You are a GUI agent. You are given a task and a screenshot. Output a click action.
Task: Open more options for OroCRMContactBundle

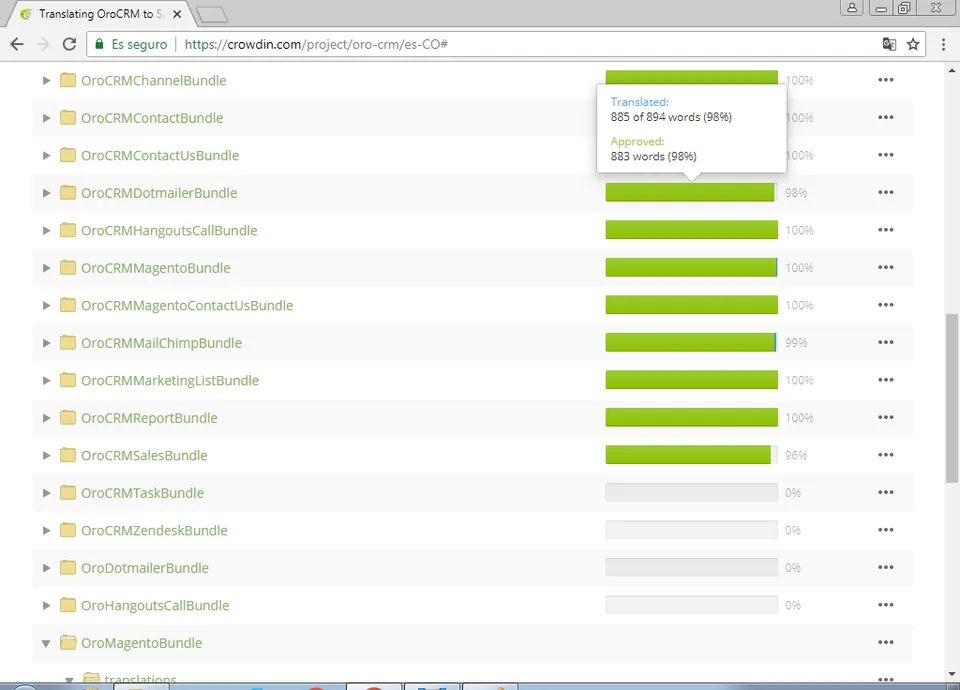coord(885,117)
